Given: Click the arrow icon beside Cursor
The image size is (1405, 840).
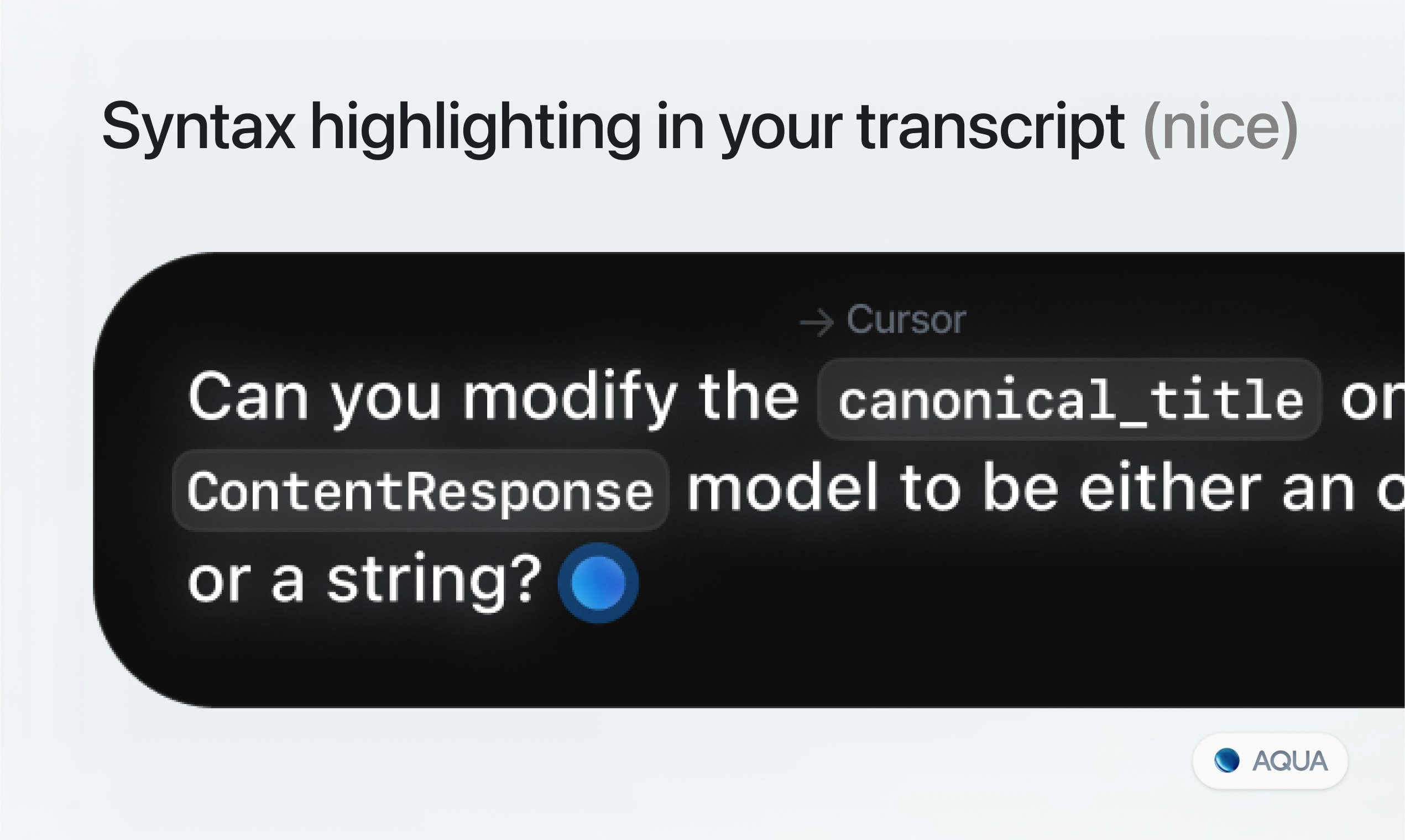Looking at the screenshot, I should click(817, 323).
